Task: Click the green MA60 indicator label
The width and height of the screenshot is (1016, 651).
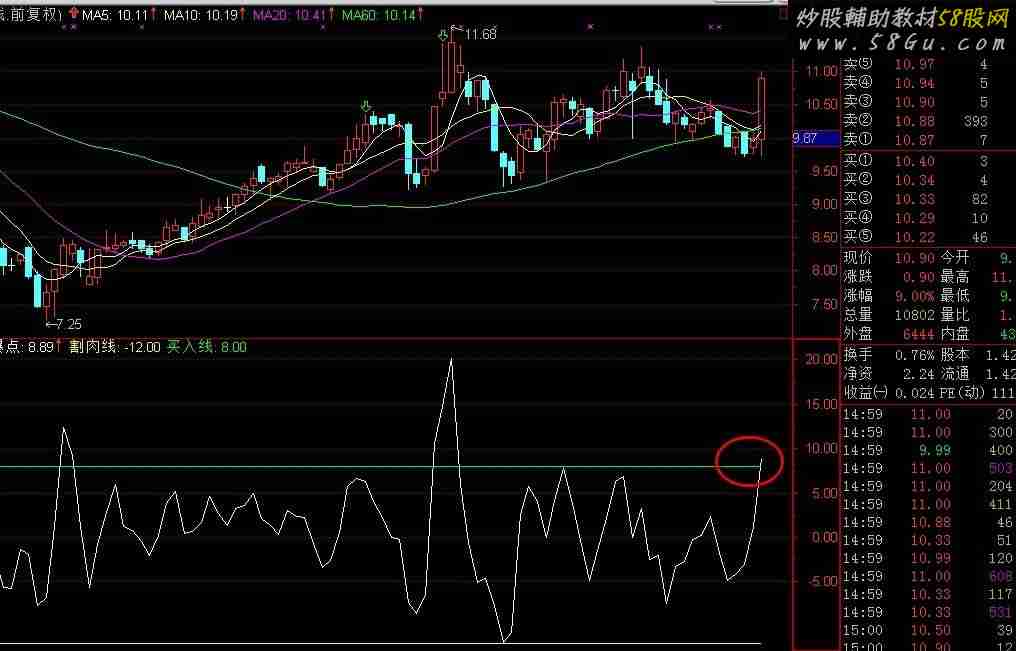Action: click(376, 15)
